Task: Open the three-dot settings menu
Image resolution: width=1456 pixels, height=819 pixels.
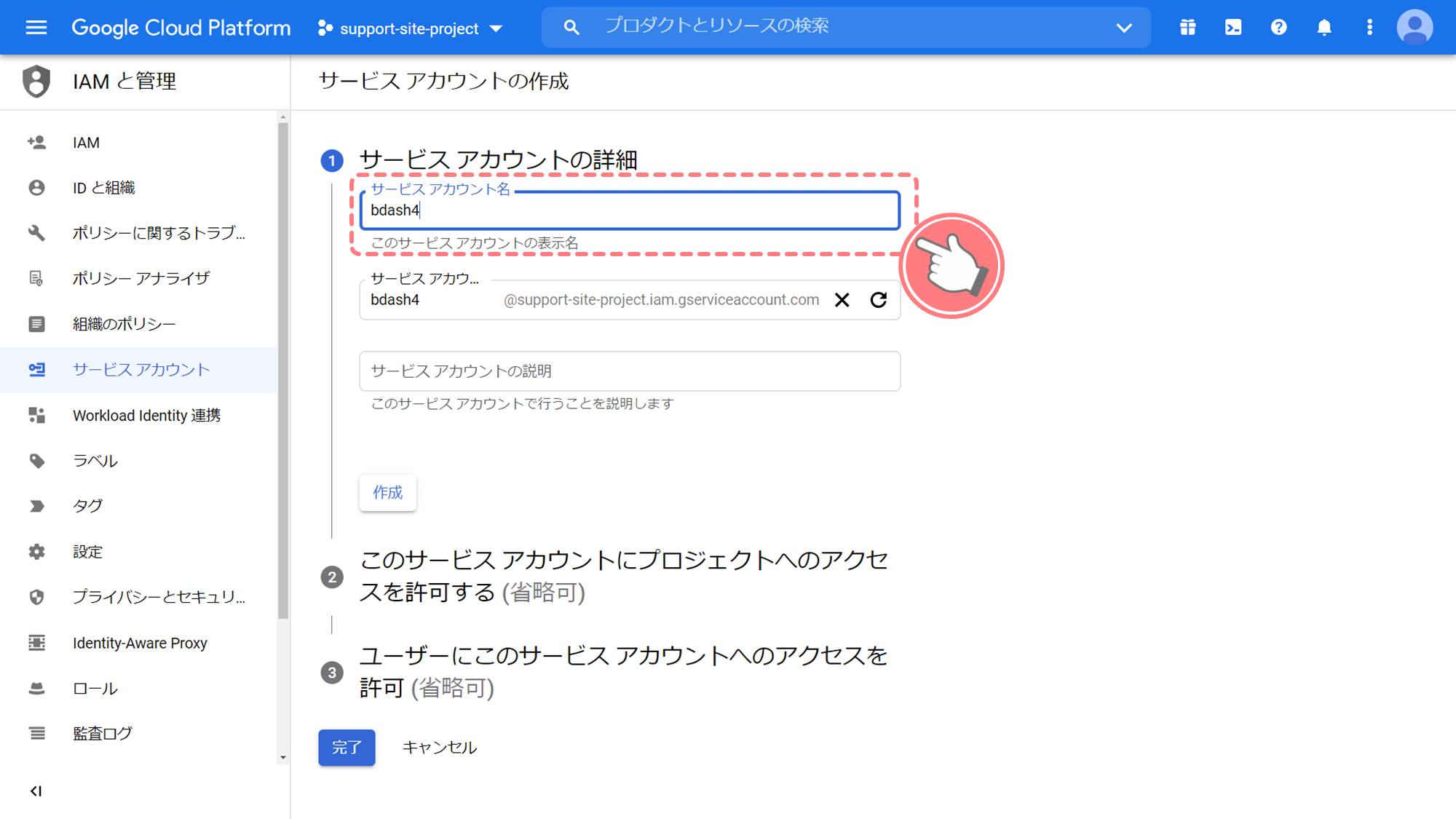Action: coord(1369,28)
